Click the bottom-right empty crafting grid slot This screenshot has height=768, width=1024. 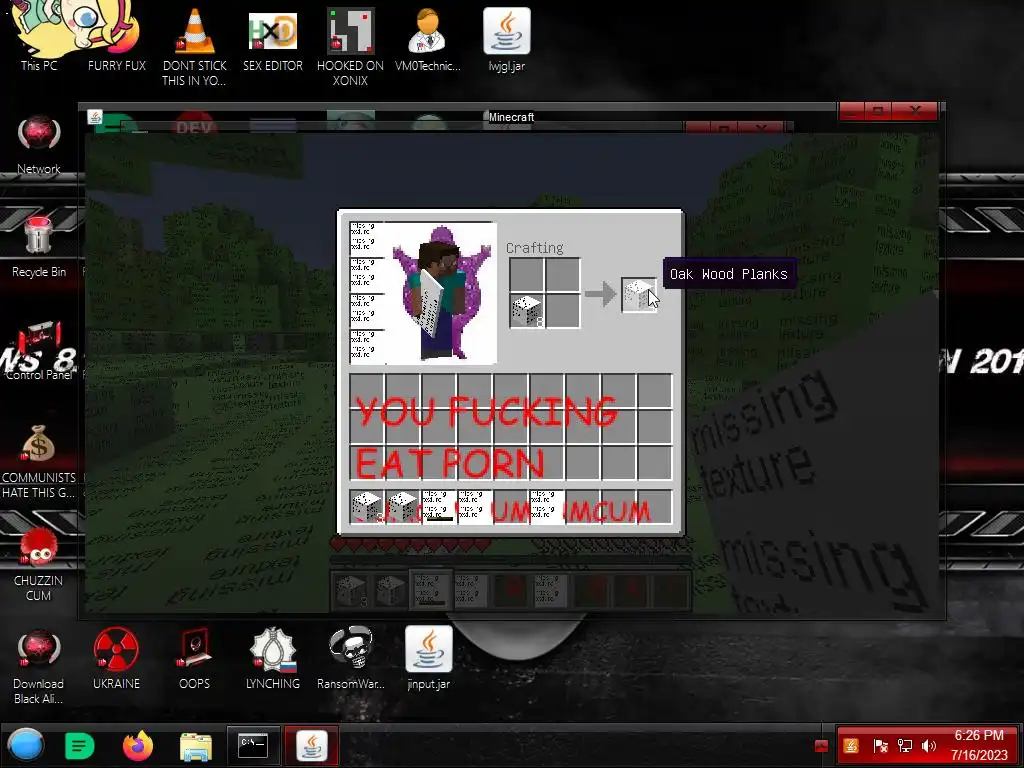coord(562,311)
